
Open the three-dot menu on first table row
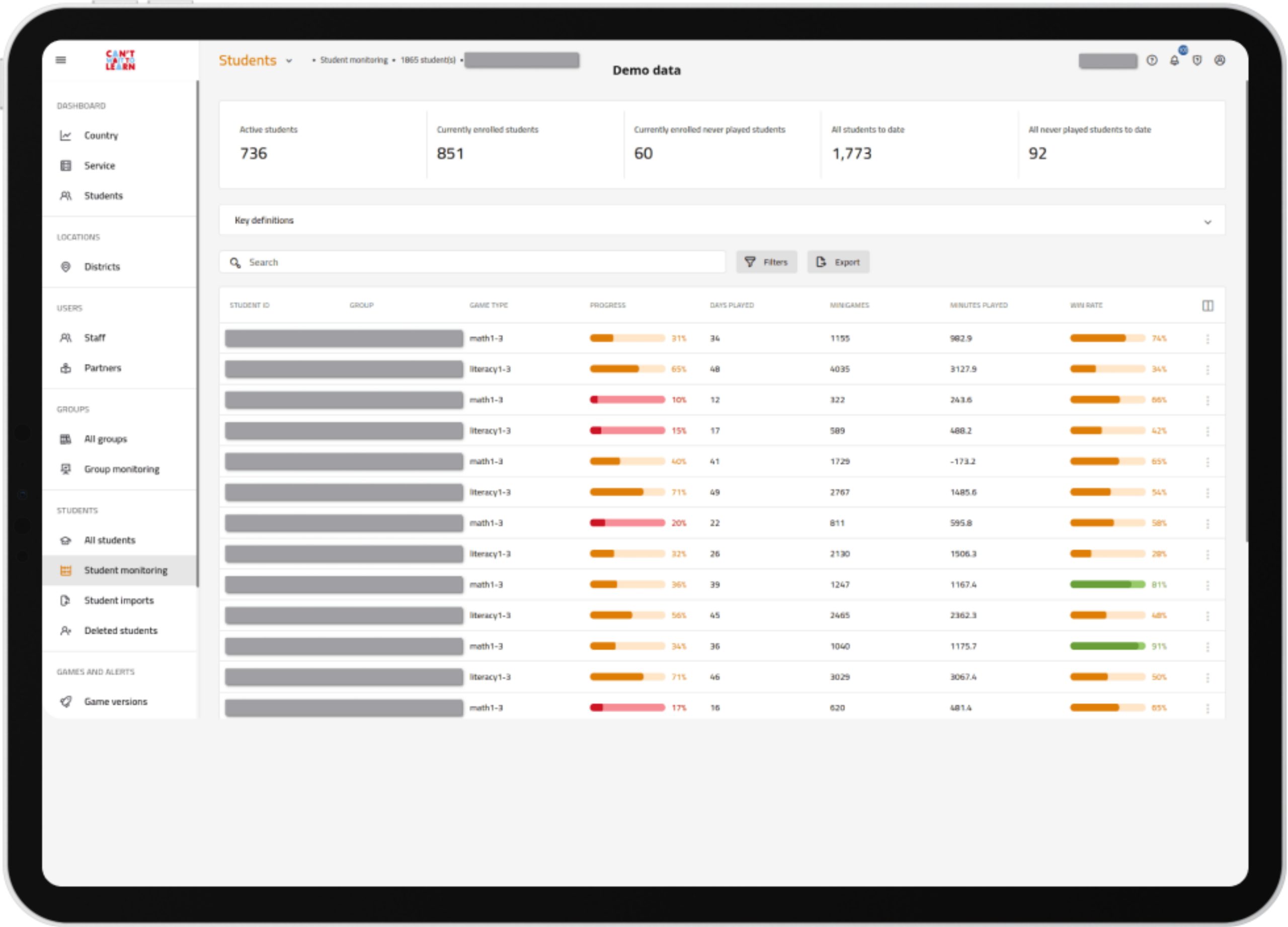1207,339
